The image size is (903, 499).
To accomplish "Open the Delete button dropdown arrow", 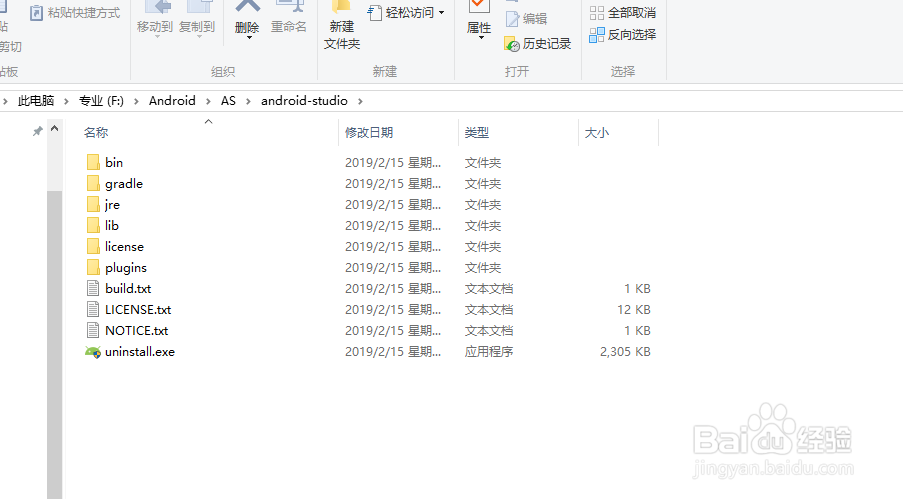I will (249, 37).
